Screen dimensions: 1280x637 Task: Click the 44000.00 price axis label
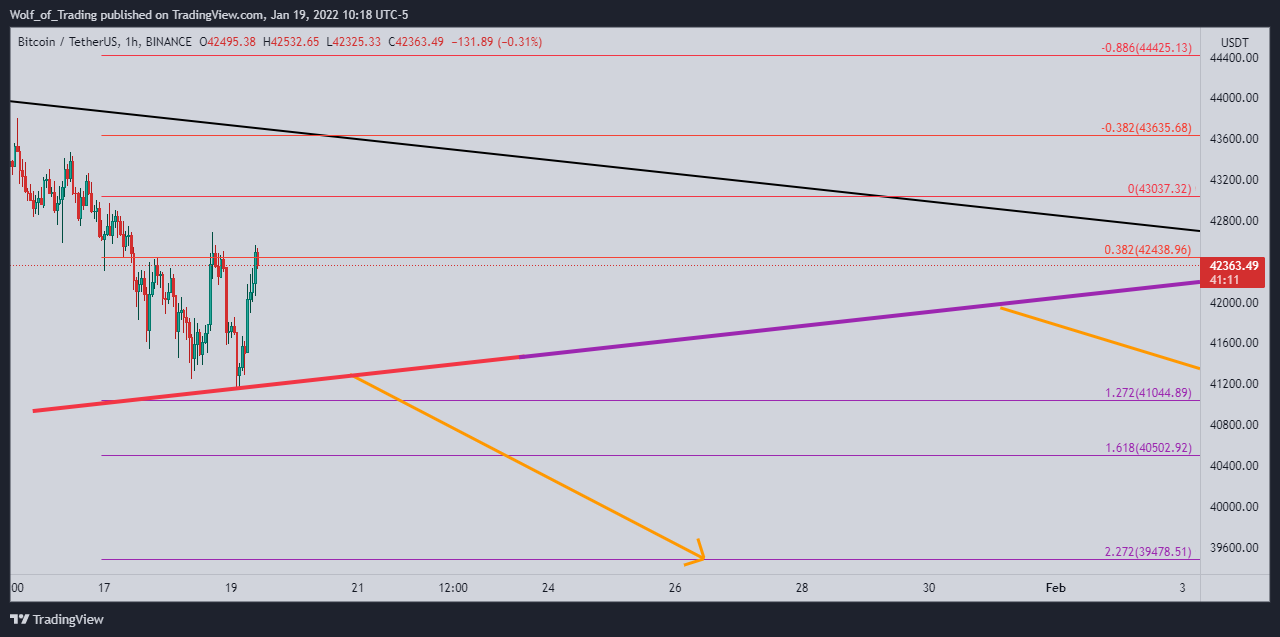(1233, 99)
